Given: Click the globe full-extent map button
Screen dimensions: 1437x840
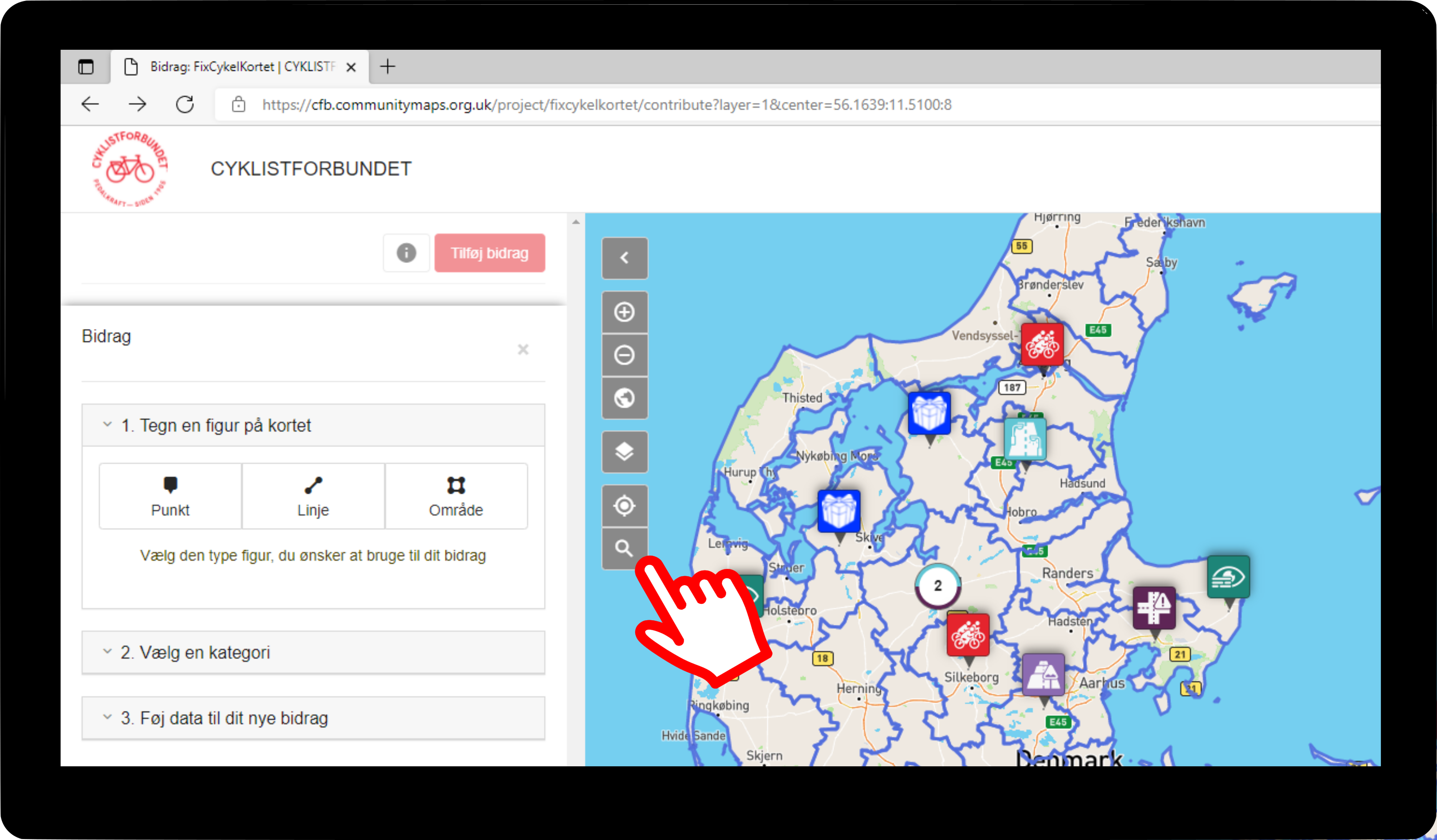Looking at the screenshot, I should tap(625, 398).
